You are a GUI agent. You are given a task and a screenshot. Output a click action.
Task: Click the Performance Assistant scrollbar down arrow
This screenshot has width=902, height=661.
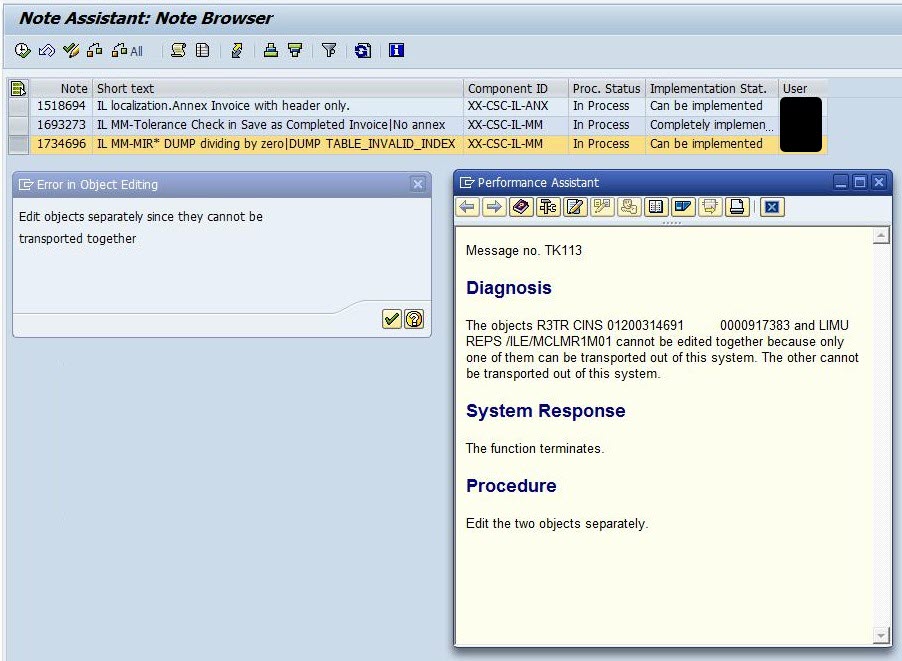tap(881, 635)
